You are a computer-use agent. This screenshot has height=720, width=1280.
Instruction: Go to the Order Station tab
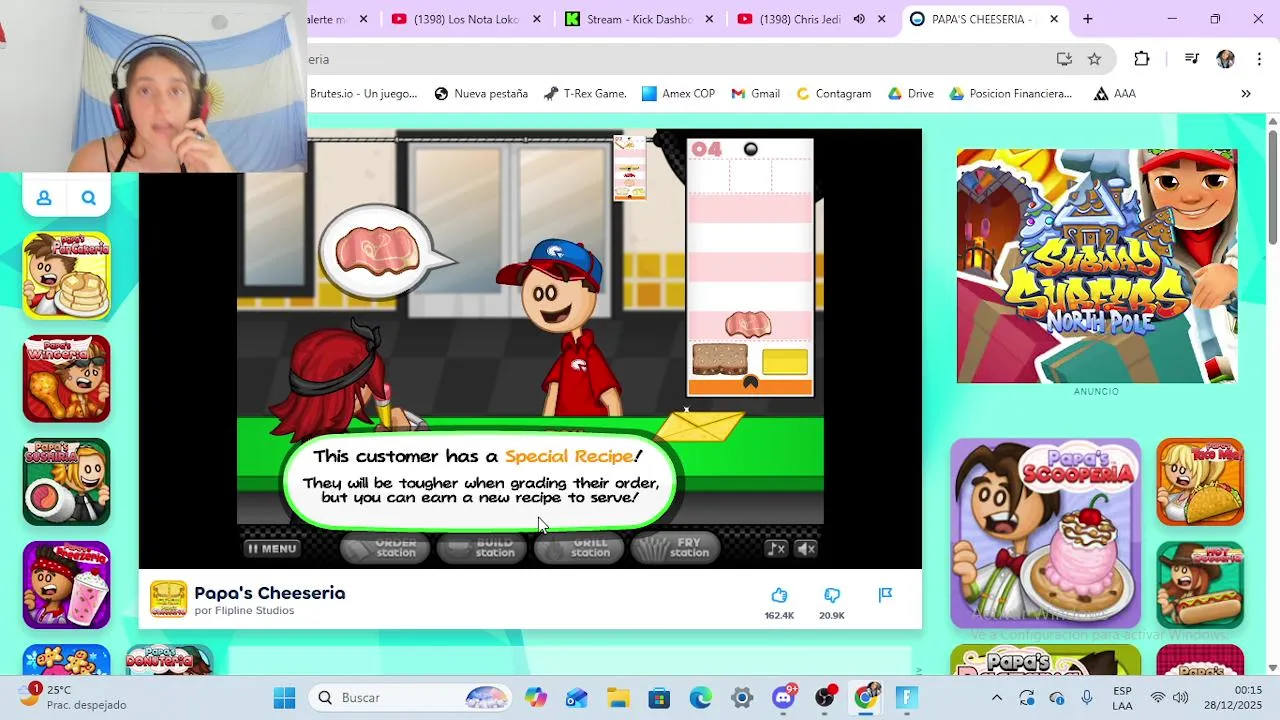[x=385, y=548]
